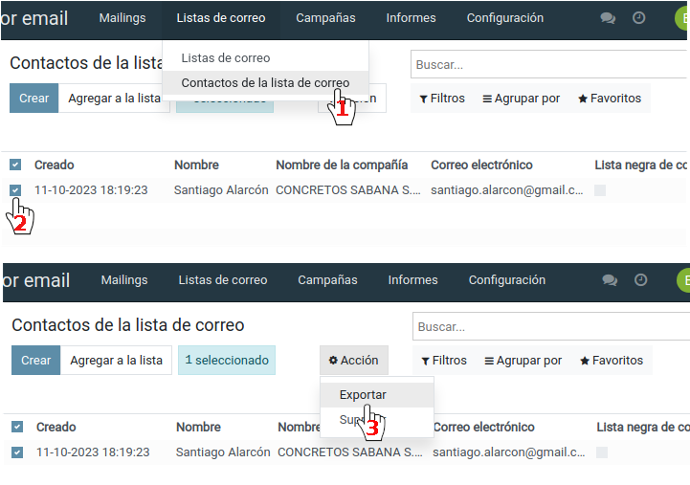Open the Agrupar por dropdown in the lower screenshot
This screenshot has height=485, width=690.
tap(523, 361)
